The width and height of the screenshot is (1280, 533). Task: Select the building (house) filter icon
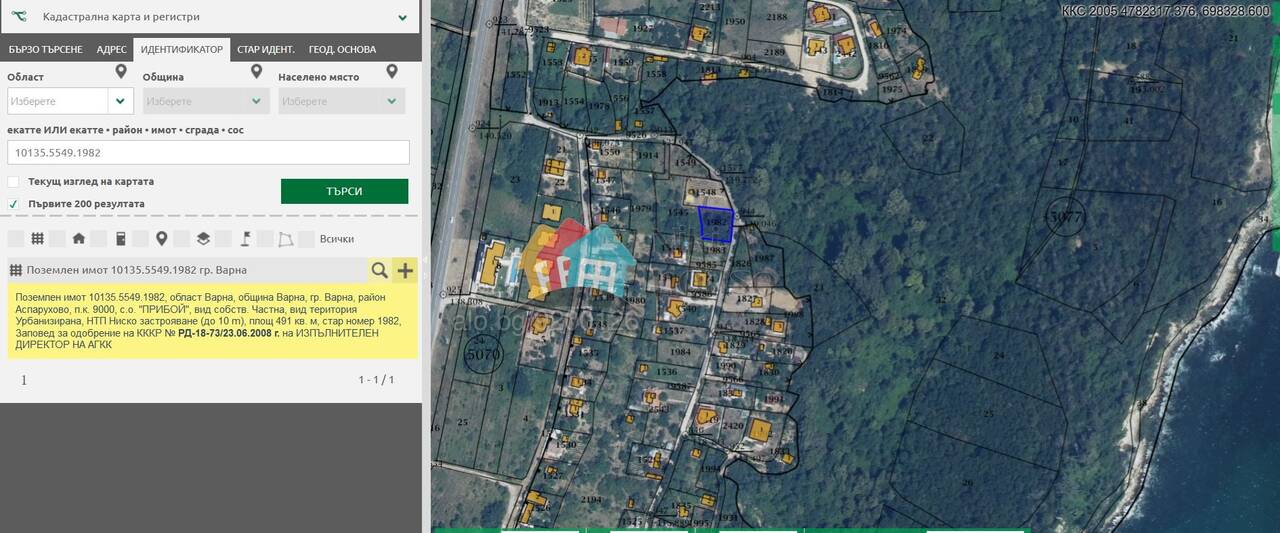(x=78, y=239)
